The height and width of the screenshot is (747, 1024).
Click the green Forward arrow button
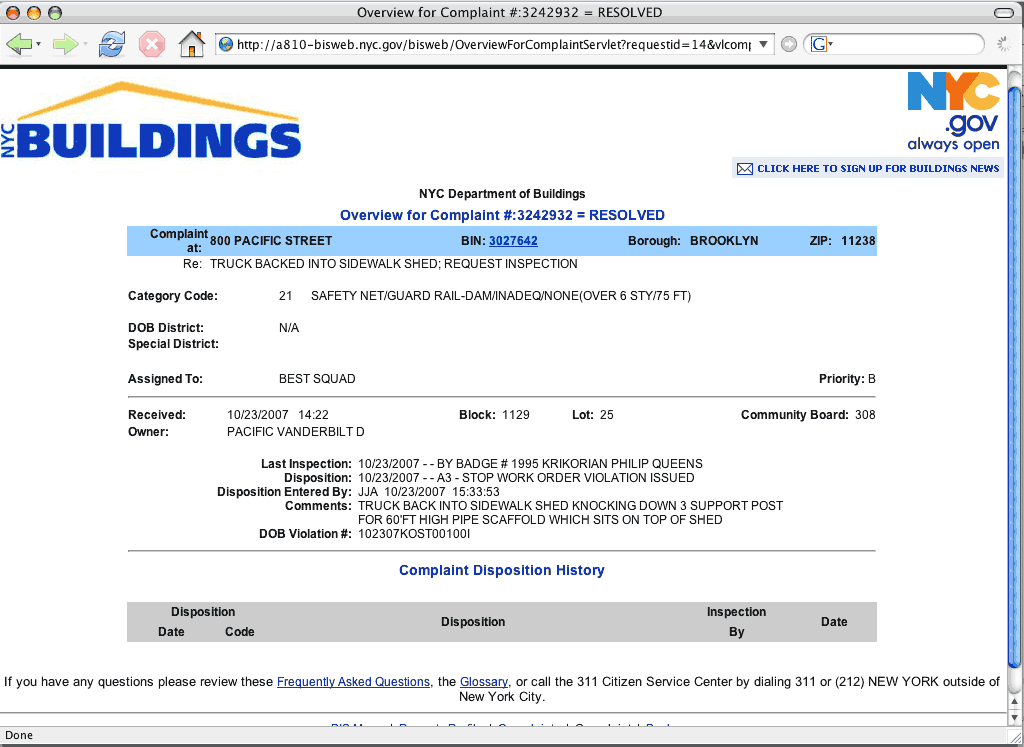coord(65,44)
